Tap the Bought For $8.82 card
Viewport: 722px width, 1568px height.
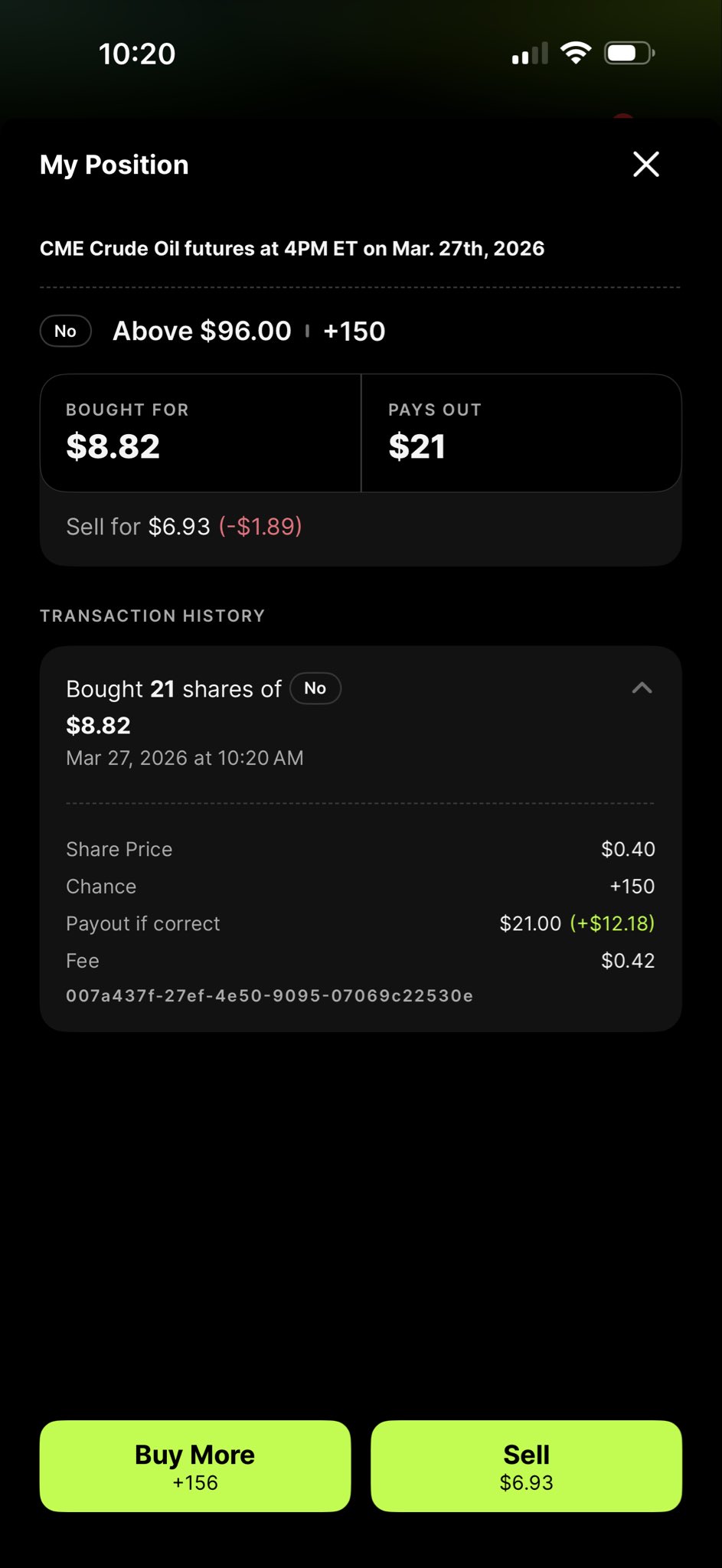coord(201,433)
